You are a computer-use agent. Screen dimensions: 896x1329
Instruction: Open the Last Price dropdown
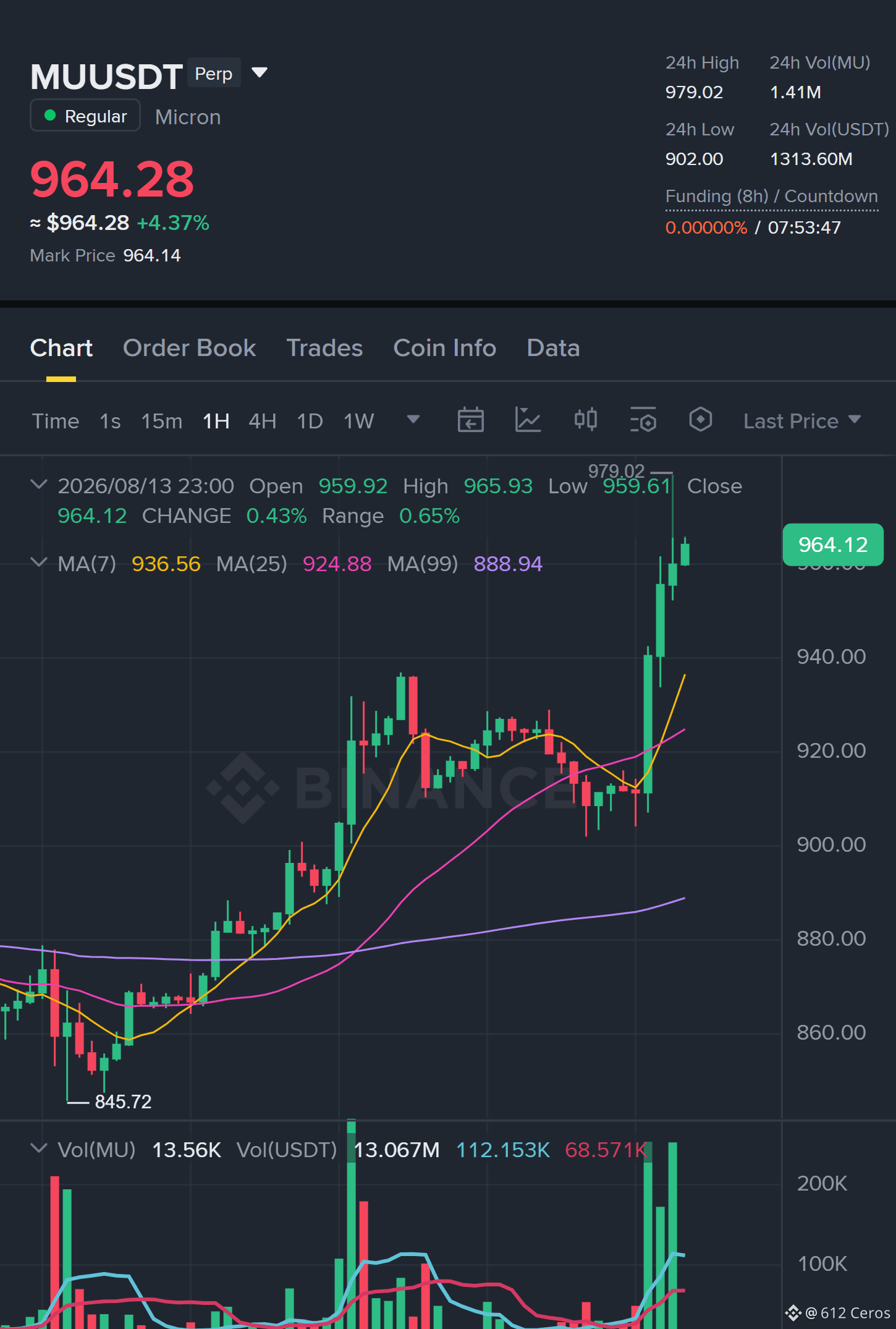pos(801,421)
